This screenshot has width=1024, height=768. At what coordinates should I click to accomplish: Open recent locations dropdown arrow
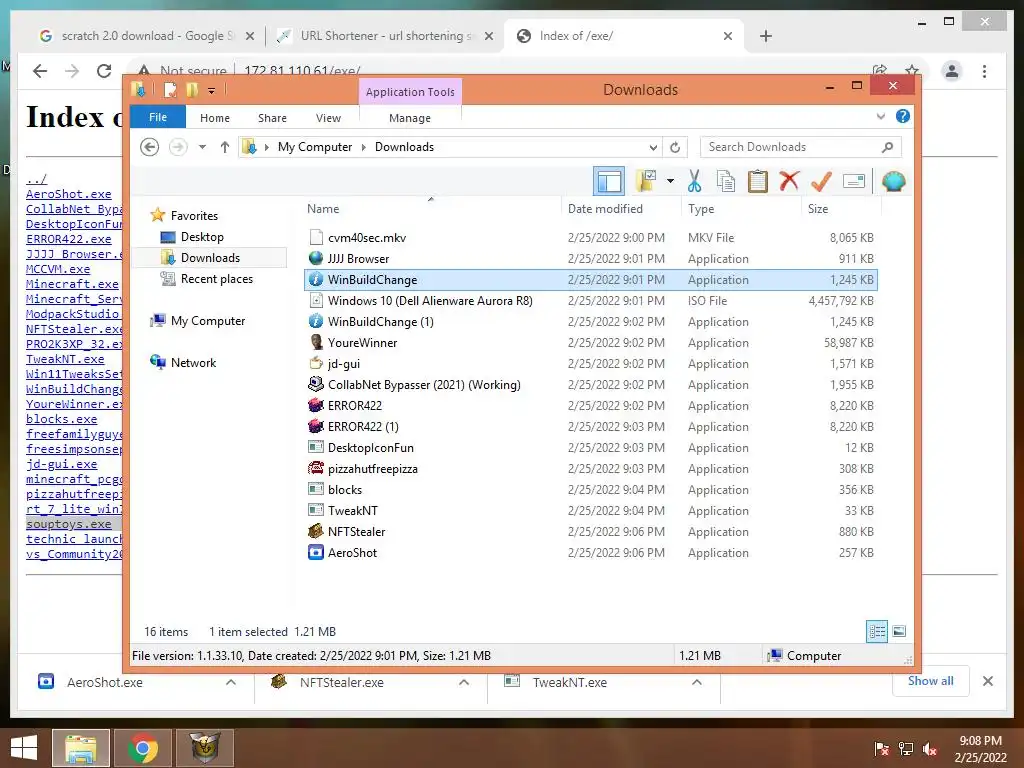point(202,147)
